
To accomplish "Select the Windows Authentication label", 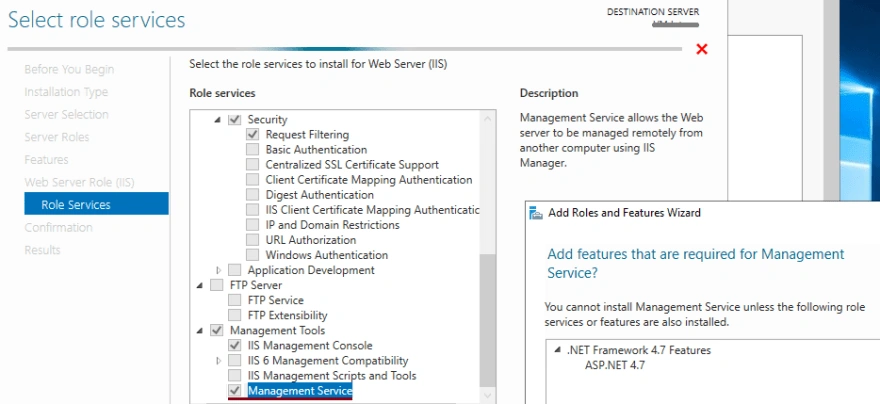I will click(x=327, y=255).
